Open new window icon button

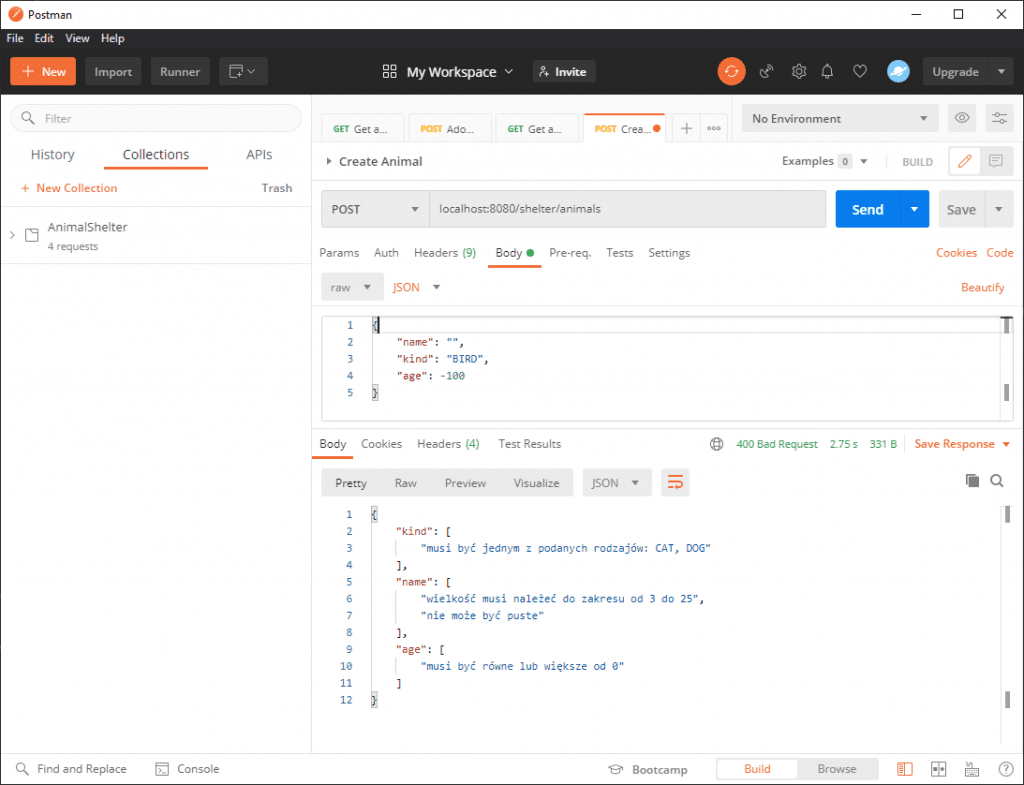pos(242,72)
